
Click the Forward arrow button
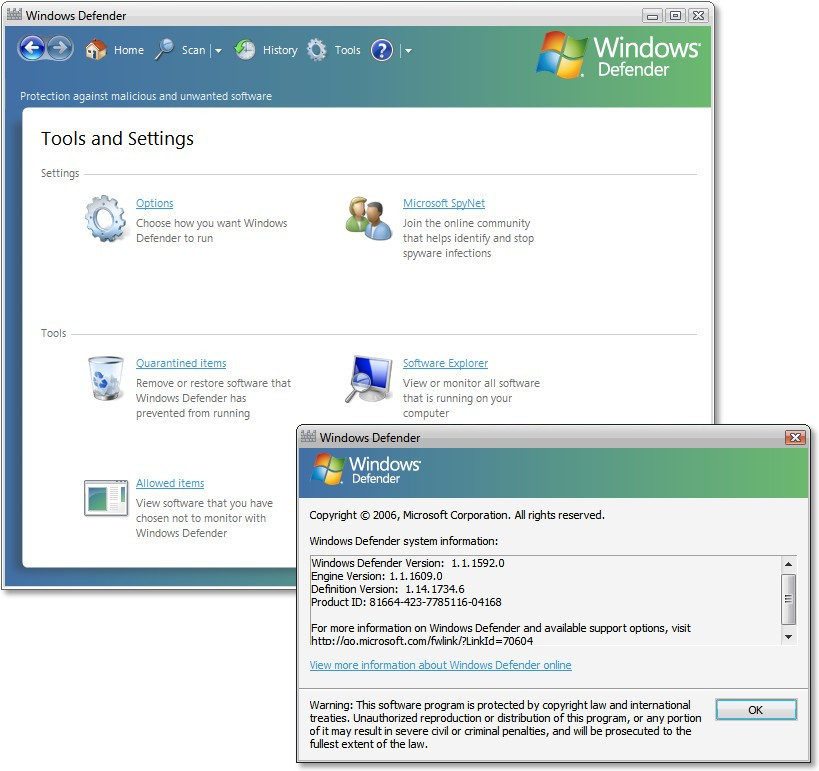tap(60, 49)
